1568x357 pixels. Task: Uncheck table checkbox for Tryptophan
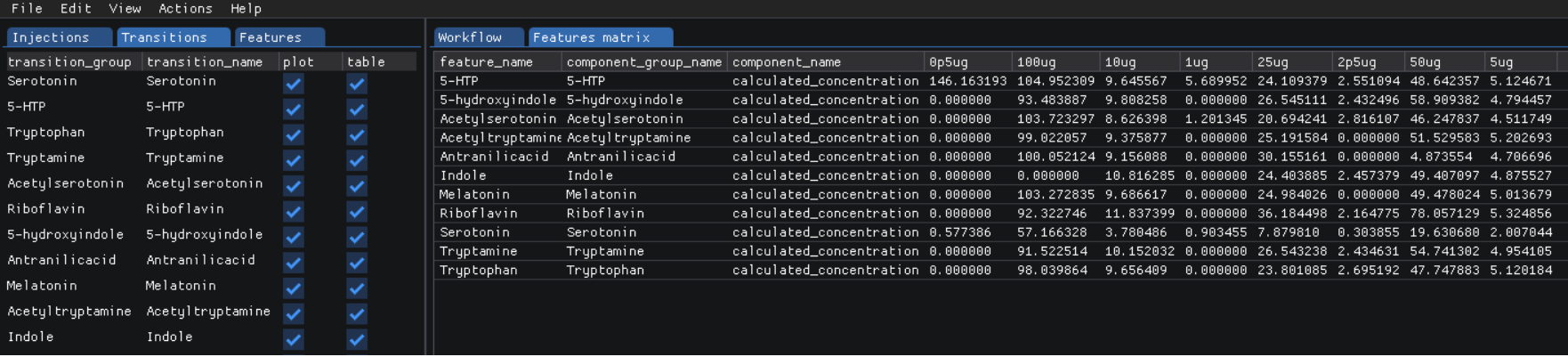tap(357, 135)
